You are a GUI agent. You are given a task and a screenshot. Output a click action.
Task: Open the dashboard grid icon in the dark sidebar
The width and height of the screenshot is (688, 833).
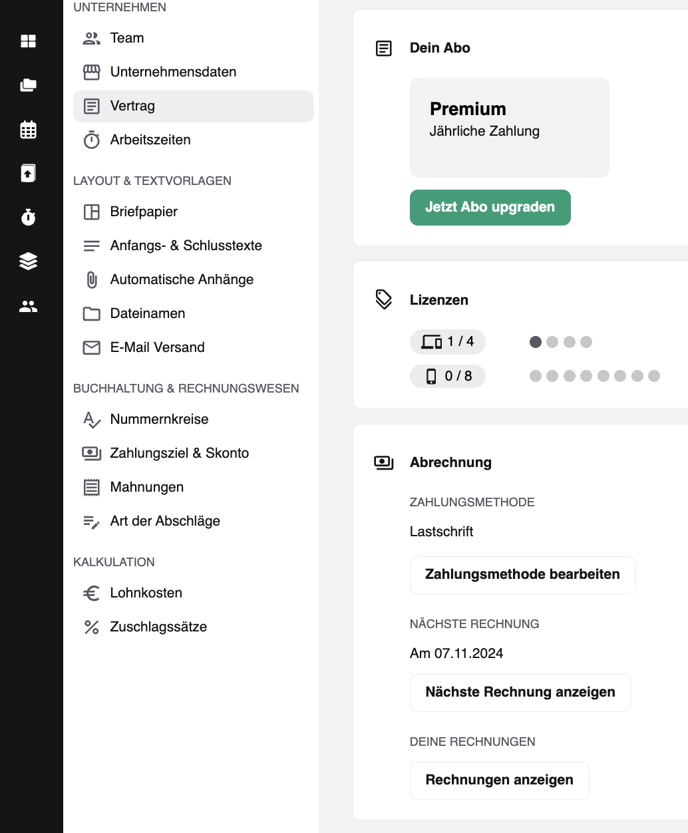click(x=28, y=41)
